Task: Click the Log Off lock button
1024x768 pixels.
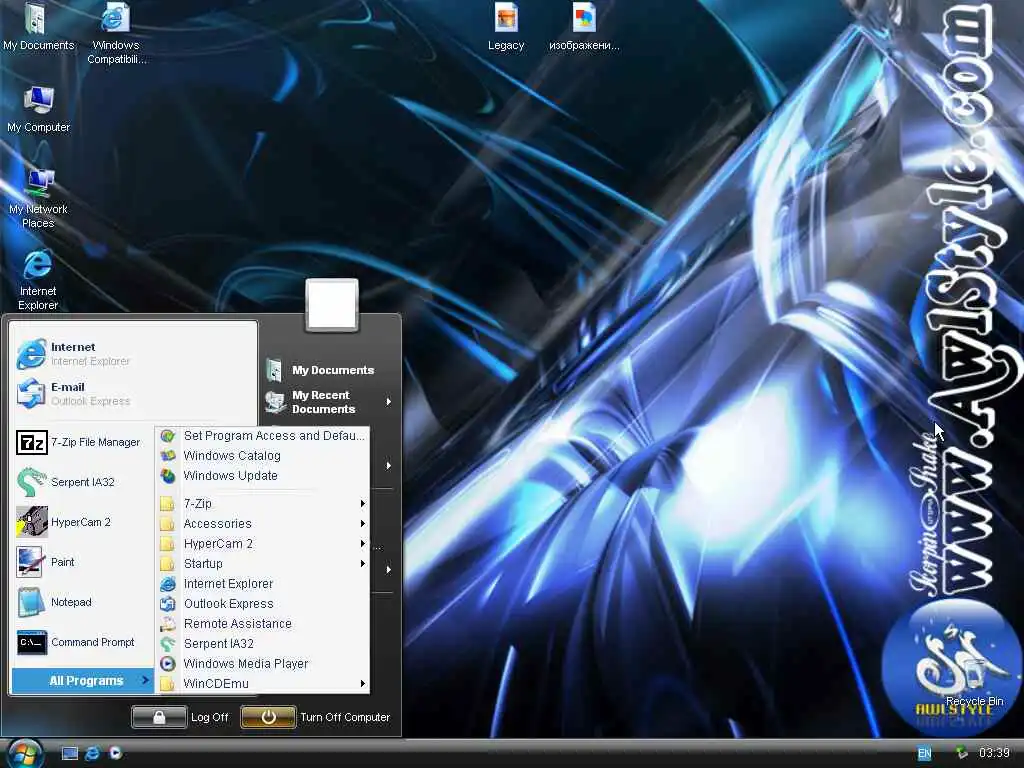Action: point(159,716)
